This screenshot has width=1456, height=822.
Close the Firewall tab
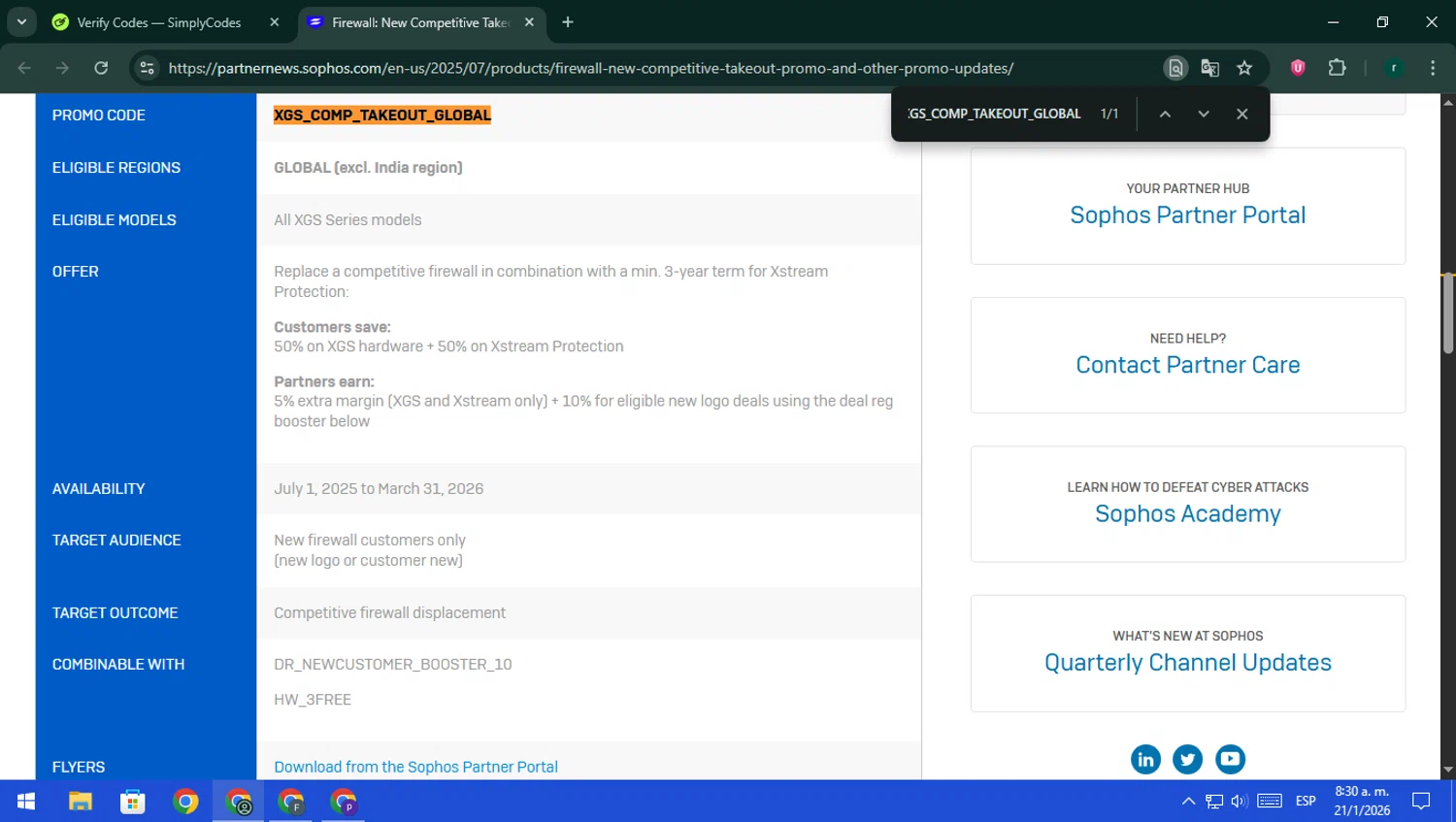(x=529, y=22)
